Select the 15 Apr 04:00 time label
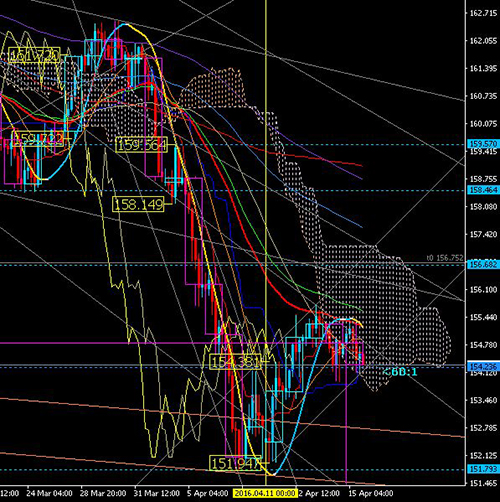 [370, 493]
